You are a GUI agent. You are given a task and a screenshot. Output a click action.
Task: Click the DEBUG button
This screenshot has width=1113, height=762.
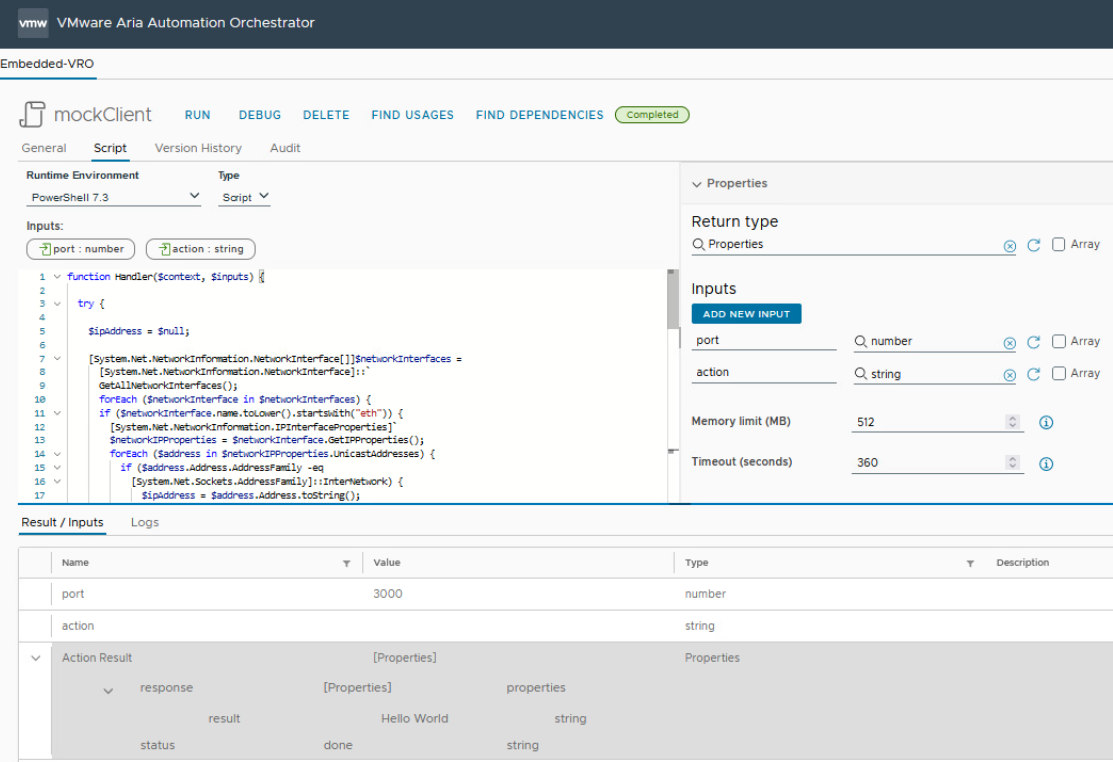260,115
